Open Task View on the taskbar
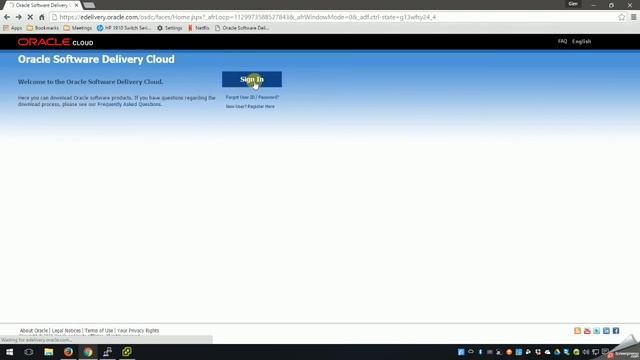The height and width of the screenshot is (360, 640). (x=29, y=352)
